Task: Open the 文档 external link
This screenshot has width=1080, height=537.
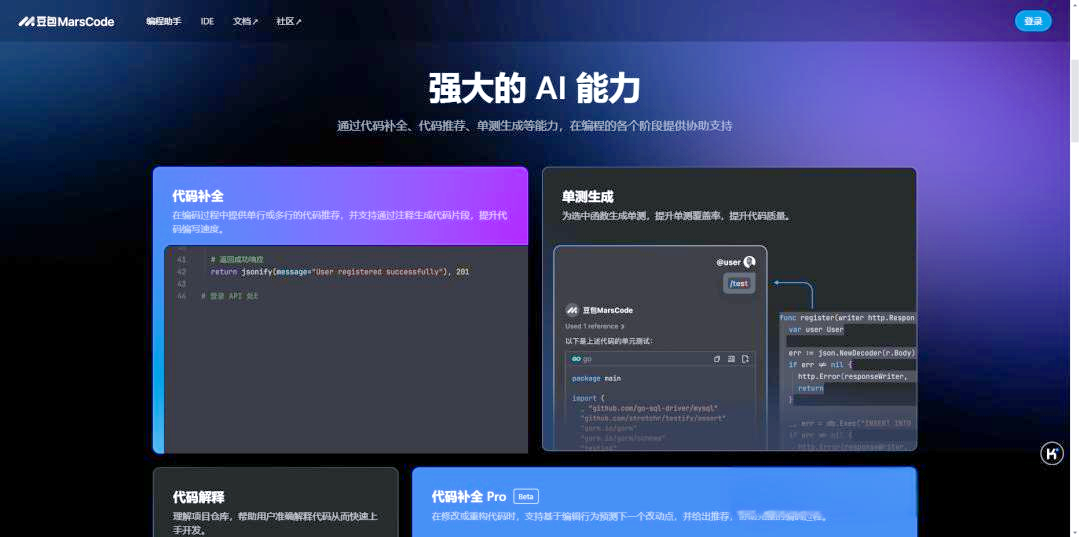Action: (x=245, y=21)
